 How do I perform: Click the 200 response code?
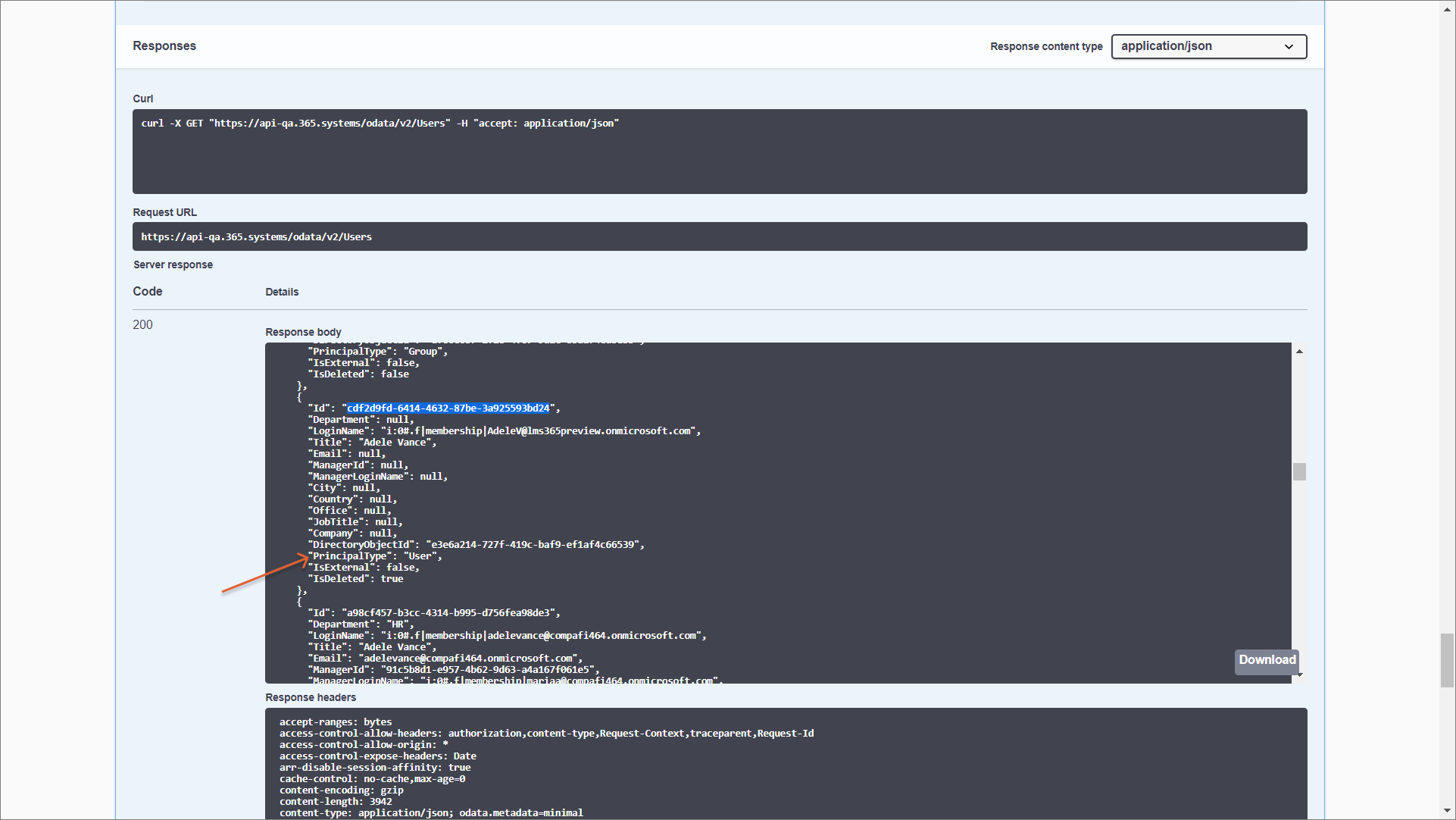click(x=142, y=324)
